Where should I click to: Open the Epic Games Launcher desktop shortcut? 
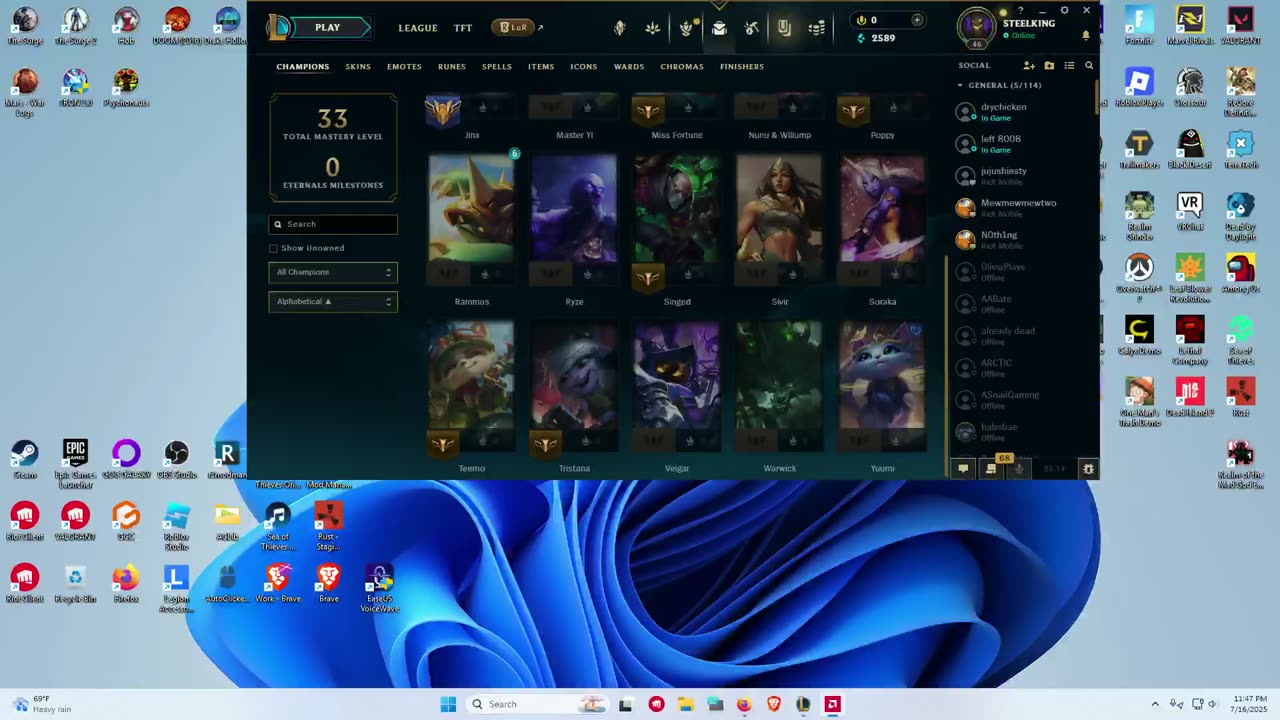coord(75,461)
